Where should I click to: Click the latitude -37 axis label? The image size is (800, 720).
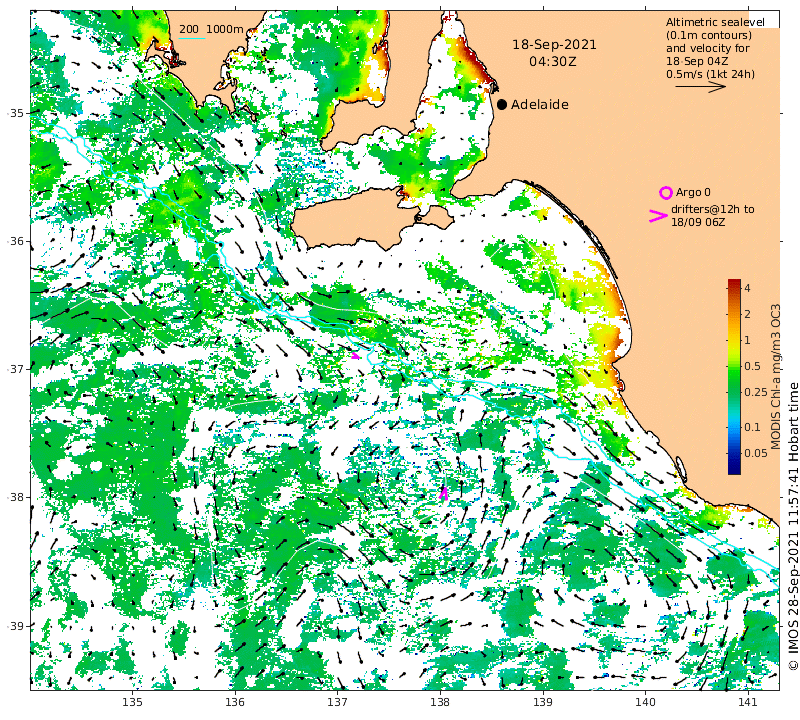point(15,368)
